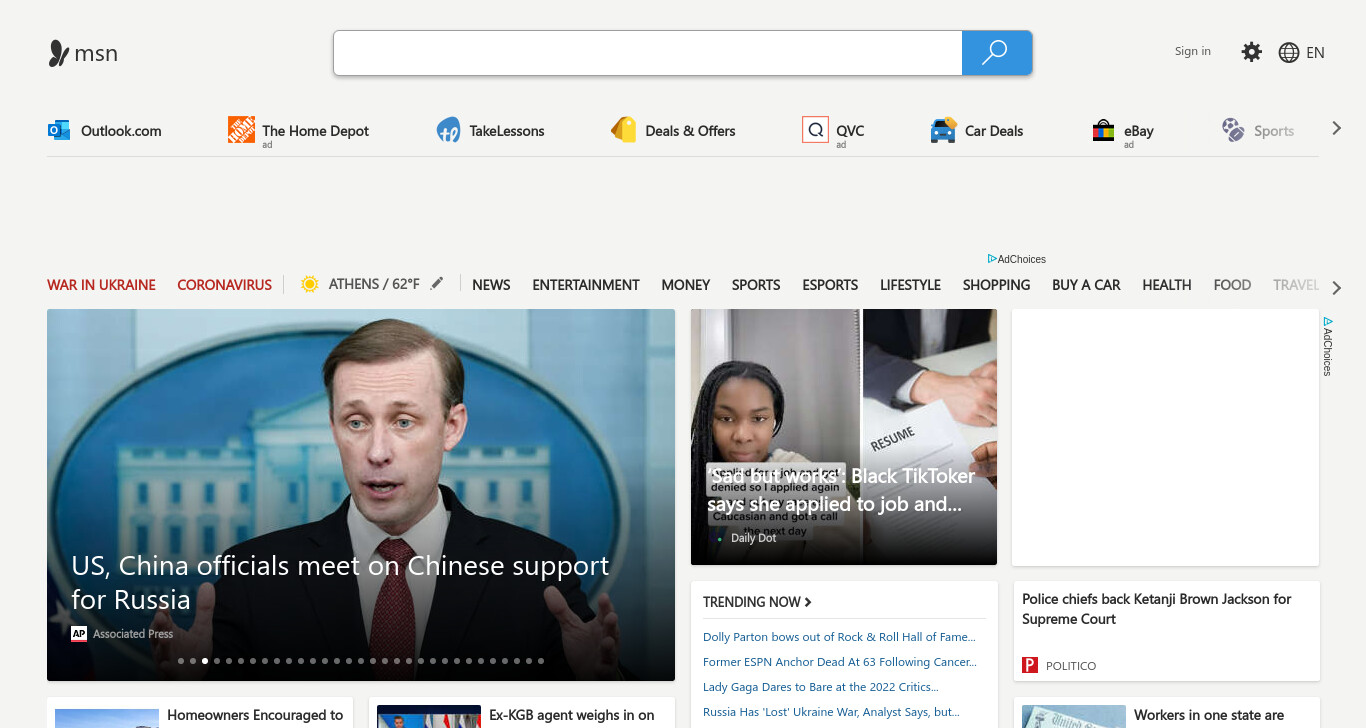Open Homeowners Encouraged to article

point(255,715)
